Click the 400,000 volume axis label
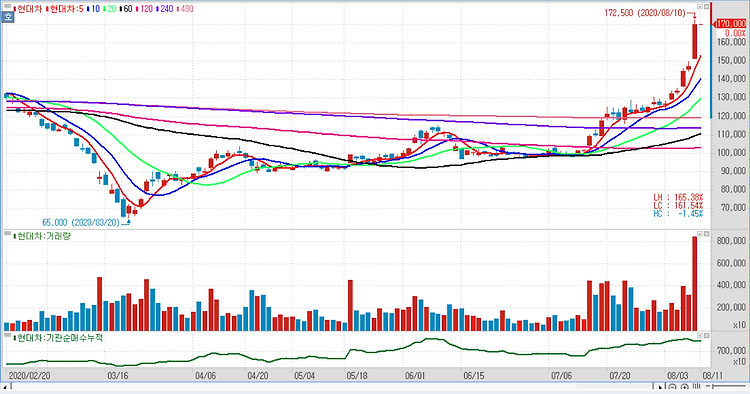Viewport: 750px width, 394px height. click(731, 285)
